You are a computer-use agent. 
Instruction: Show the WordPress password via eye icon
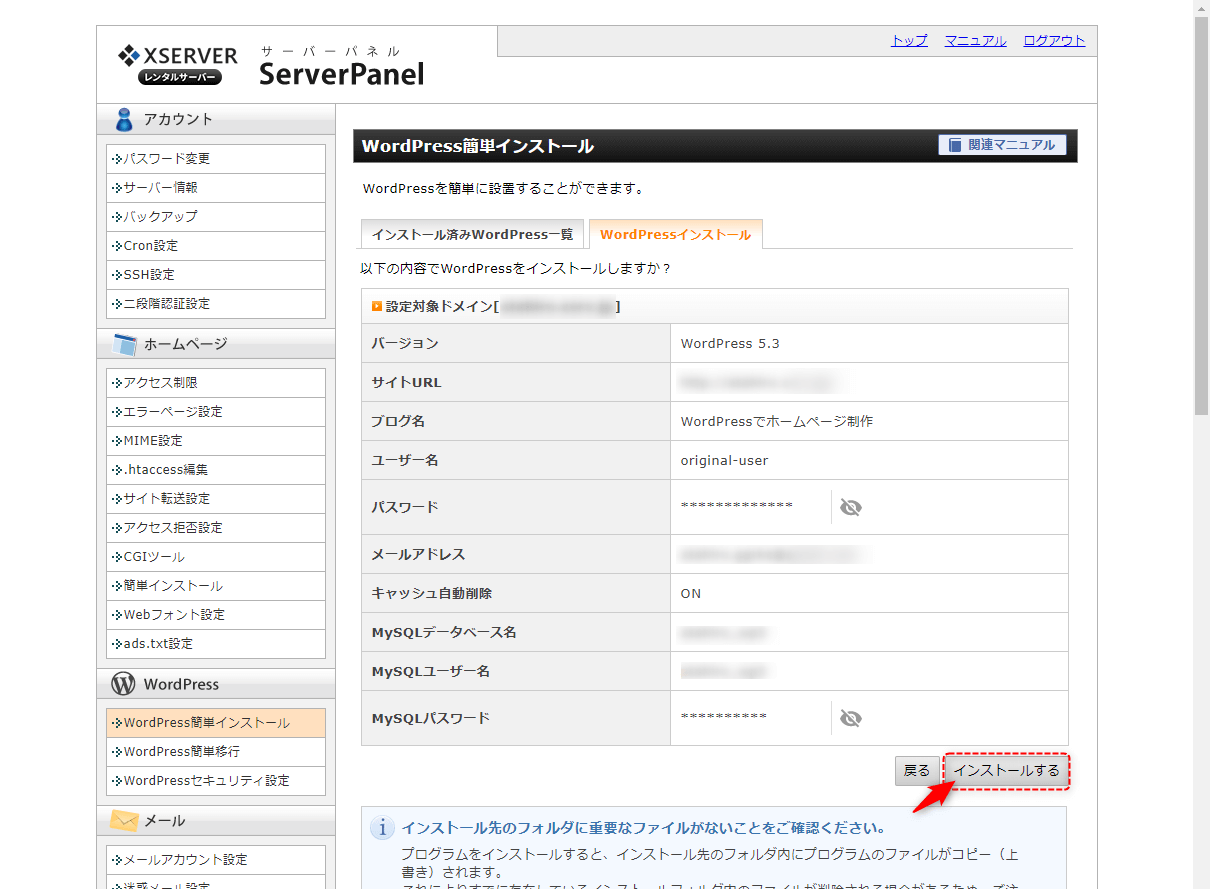851,507
